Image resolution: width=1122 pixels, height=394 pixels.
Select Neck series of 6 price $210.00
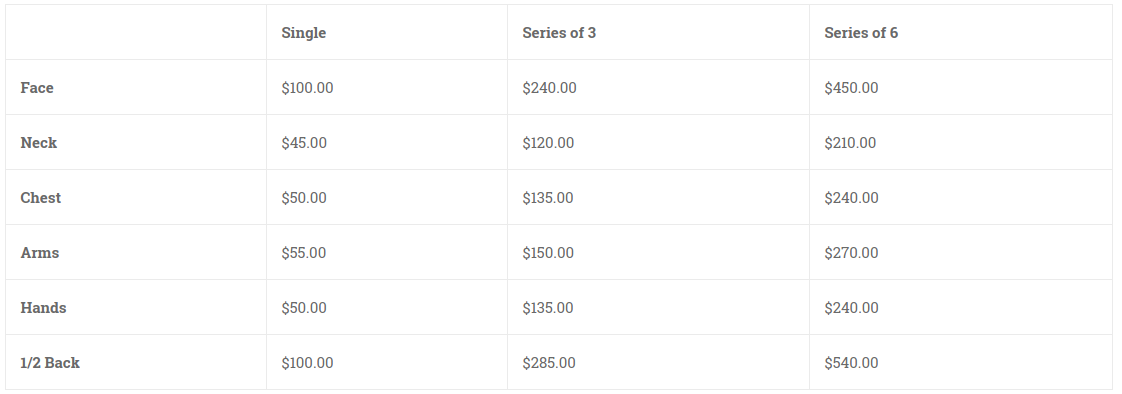pos(850,143)
